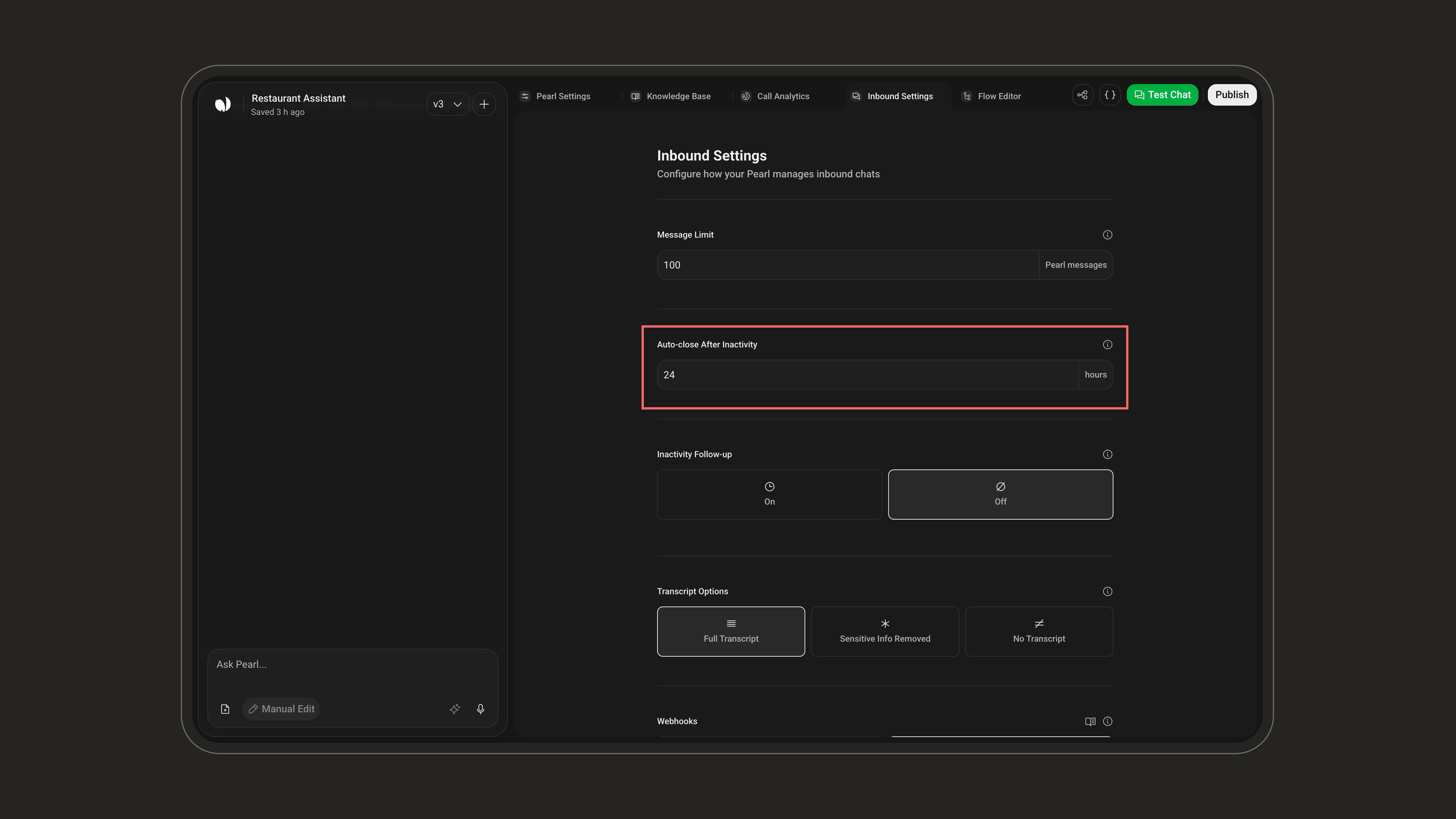1456x819 pixels.
Task: Click the Knowledge Base book icon
Action: tap(635, 96)
